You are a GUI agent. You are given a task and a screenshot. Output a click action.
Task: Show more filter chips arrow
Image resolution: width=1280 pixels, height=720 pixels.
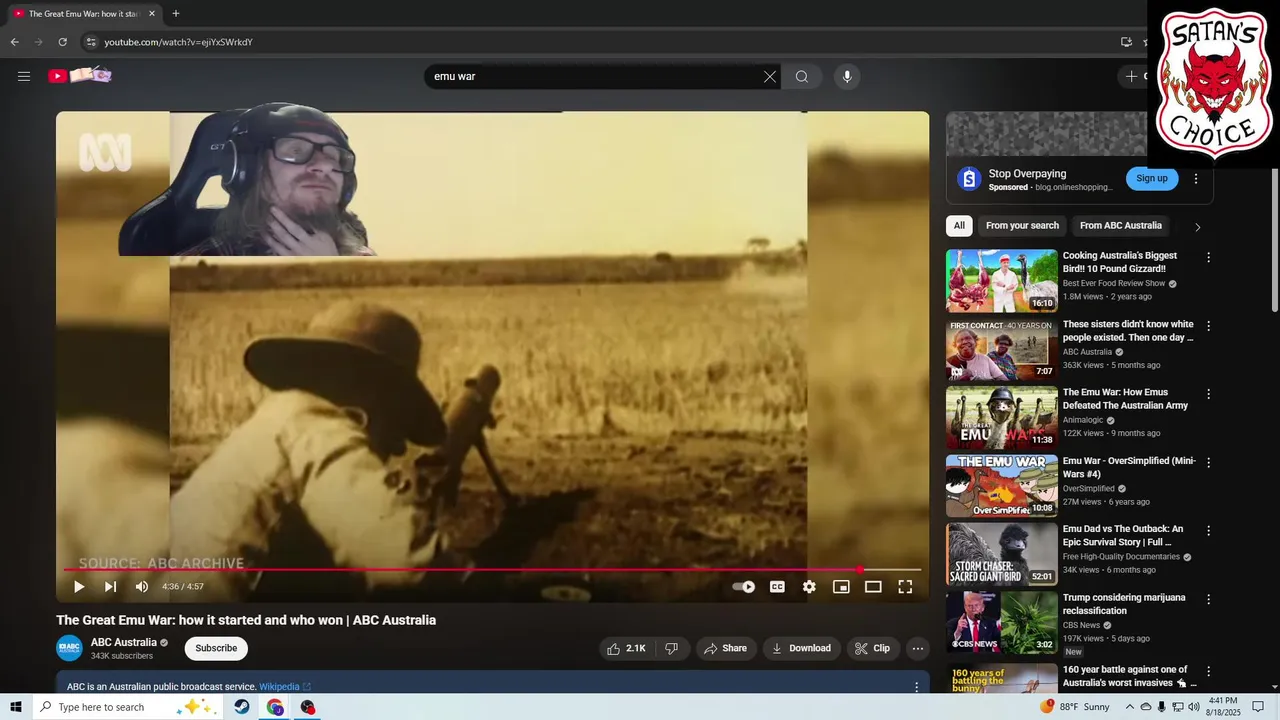coord(1198,227)
